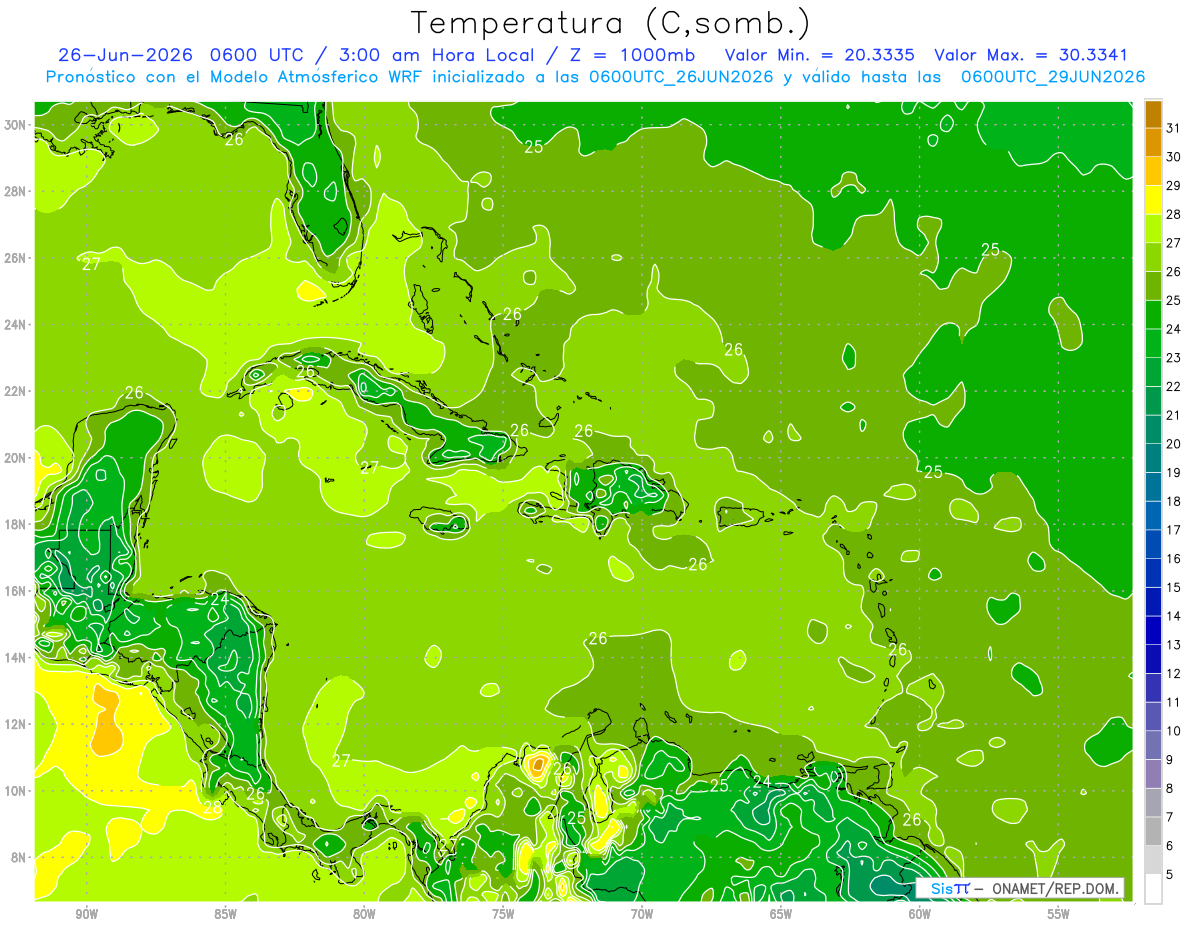Select the date text "26-Jun-2026"
Viewport: 1200px width, 927px height.
[x=126, y=55]
